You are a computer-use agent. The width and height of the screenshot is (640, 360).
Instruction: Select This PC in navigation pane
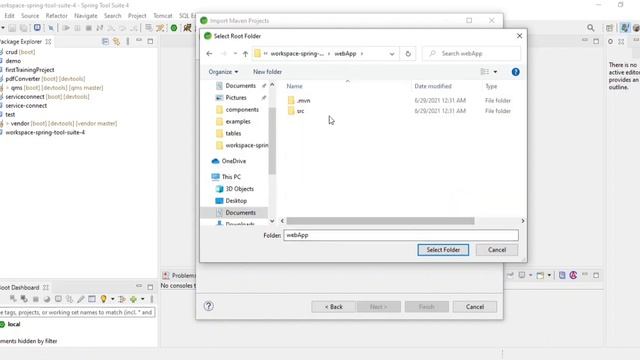tap(231, 177)
